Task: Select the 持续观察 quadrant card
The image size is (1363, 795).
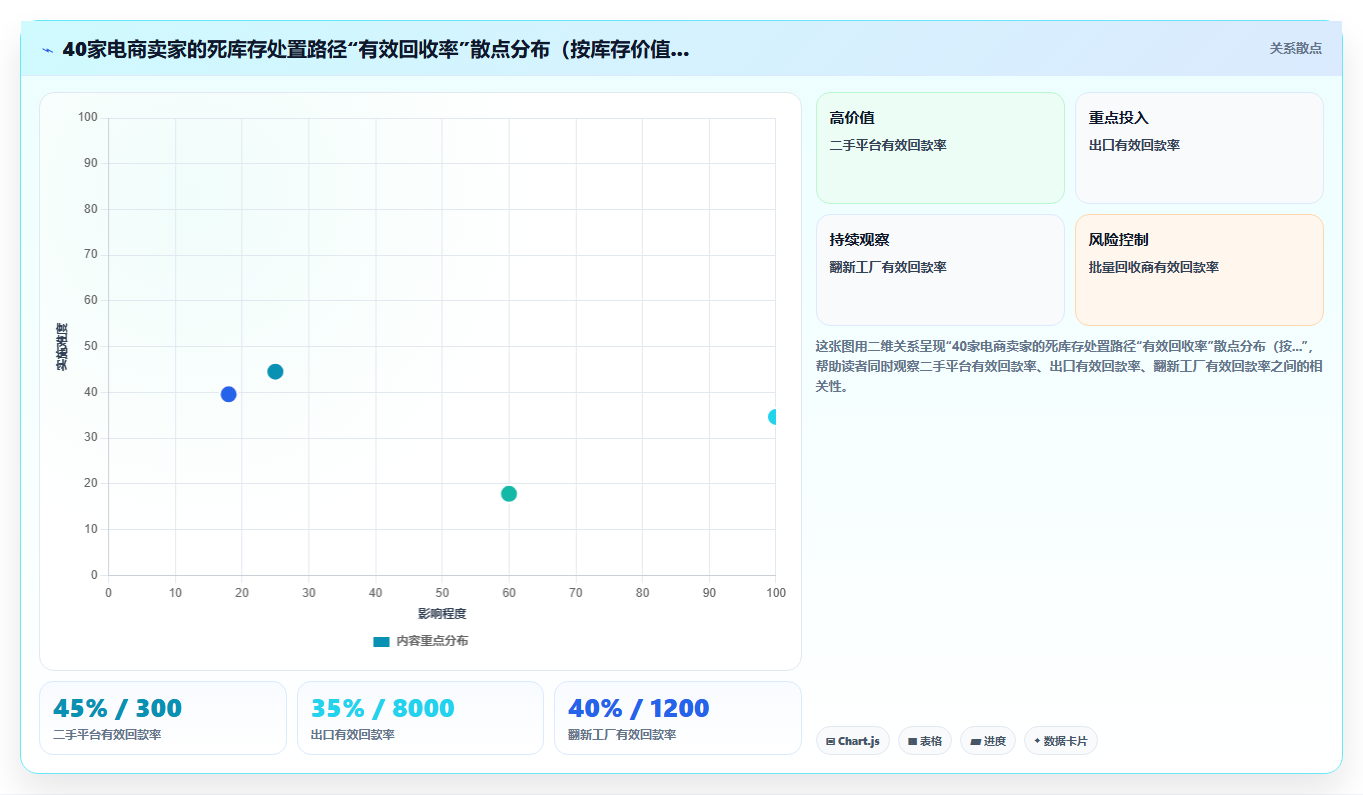Action: 940,270
